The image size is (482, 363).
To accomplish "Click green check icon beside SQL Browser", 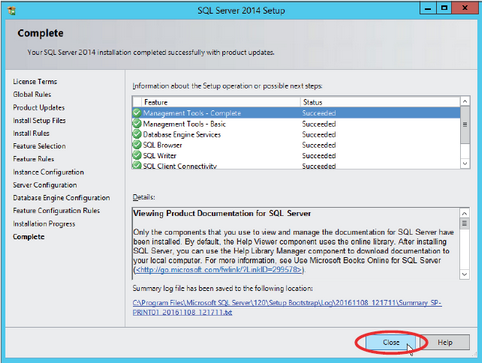I will click(x=137, y=145).
